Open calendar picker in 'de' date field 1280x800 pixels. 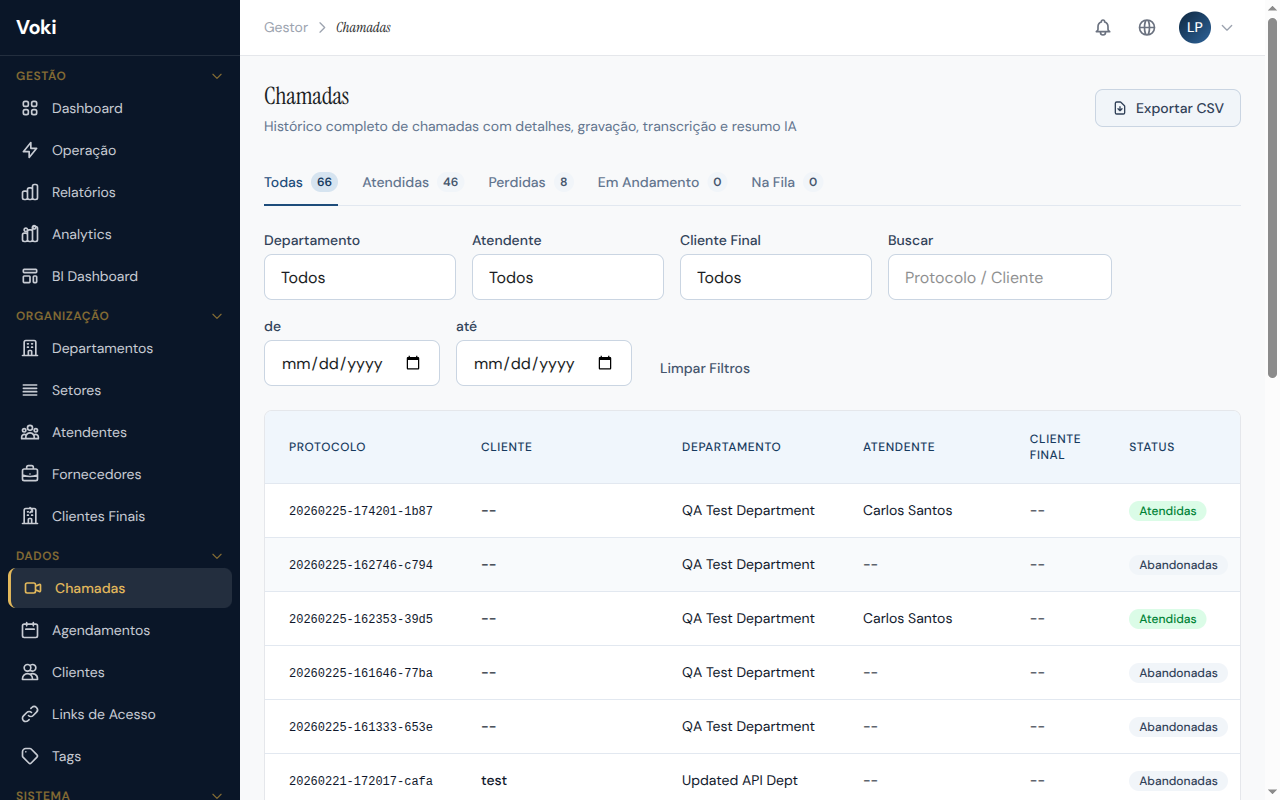[413, 363]
